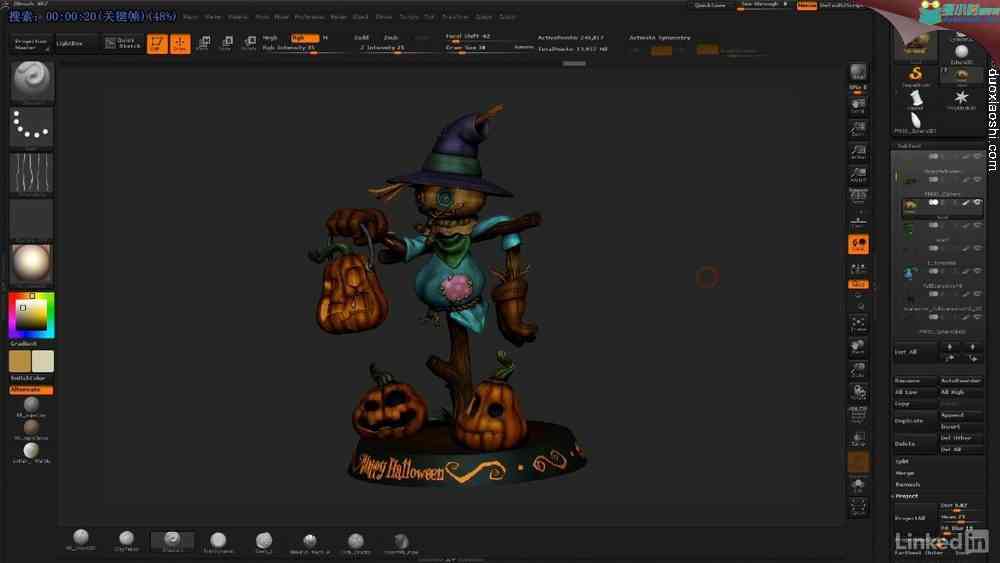Click the Scroll canvas icon
This screenshot has width=1000, height=563.
tap(858, 106)
